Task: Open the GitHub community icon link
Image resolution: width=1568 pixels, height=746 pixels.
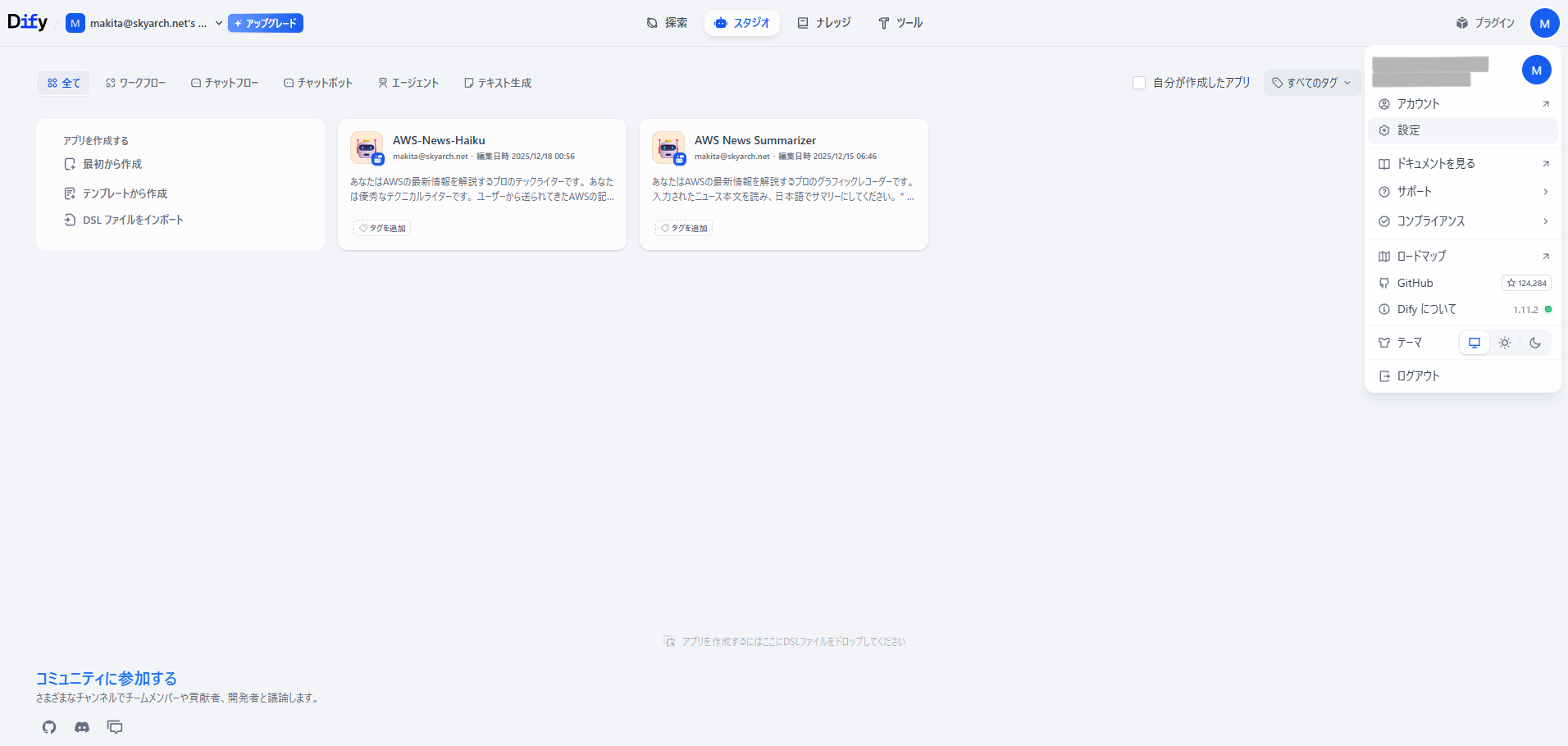Action: [49, 727]
